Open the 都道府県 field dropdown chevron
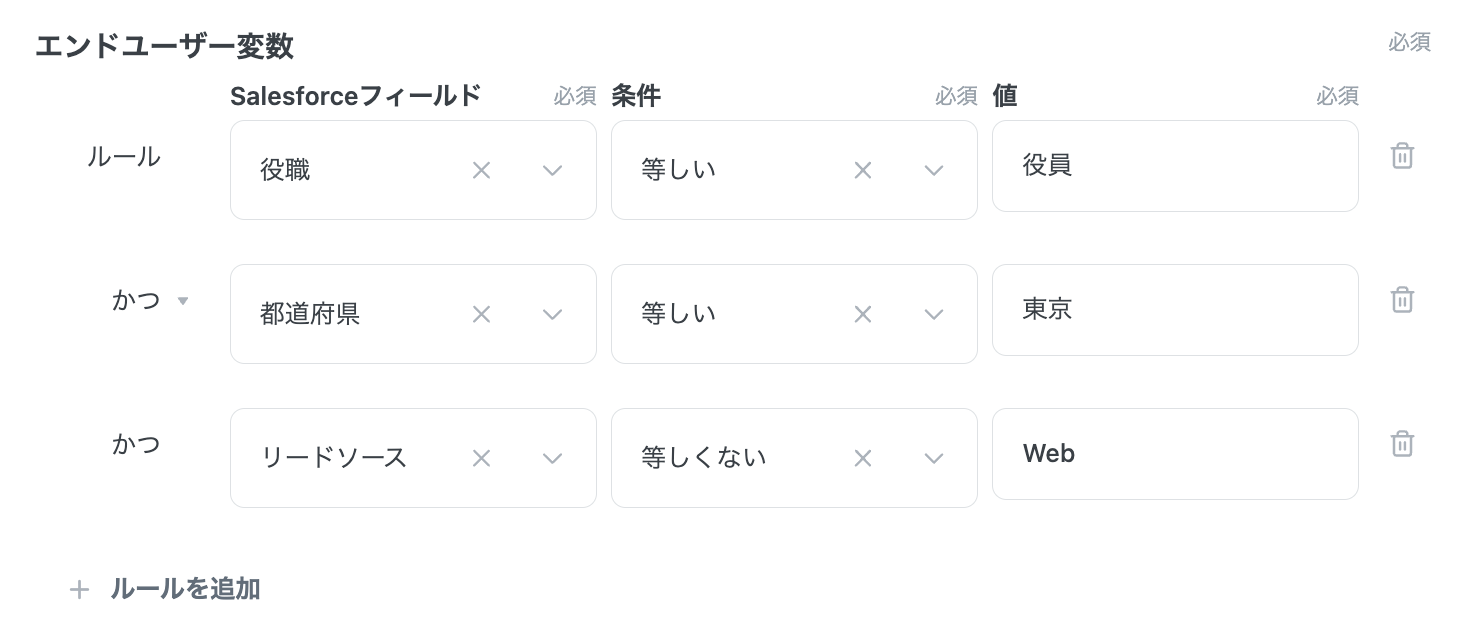This screenshot has width=1468, height=638. [x=552, y=315]
